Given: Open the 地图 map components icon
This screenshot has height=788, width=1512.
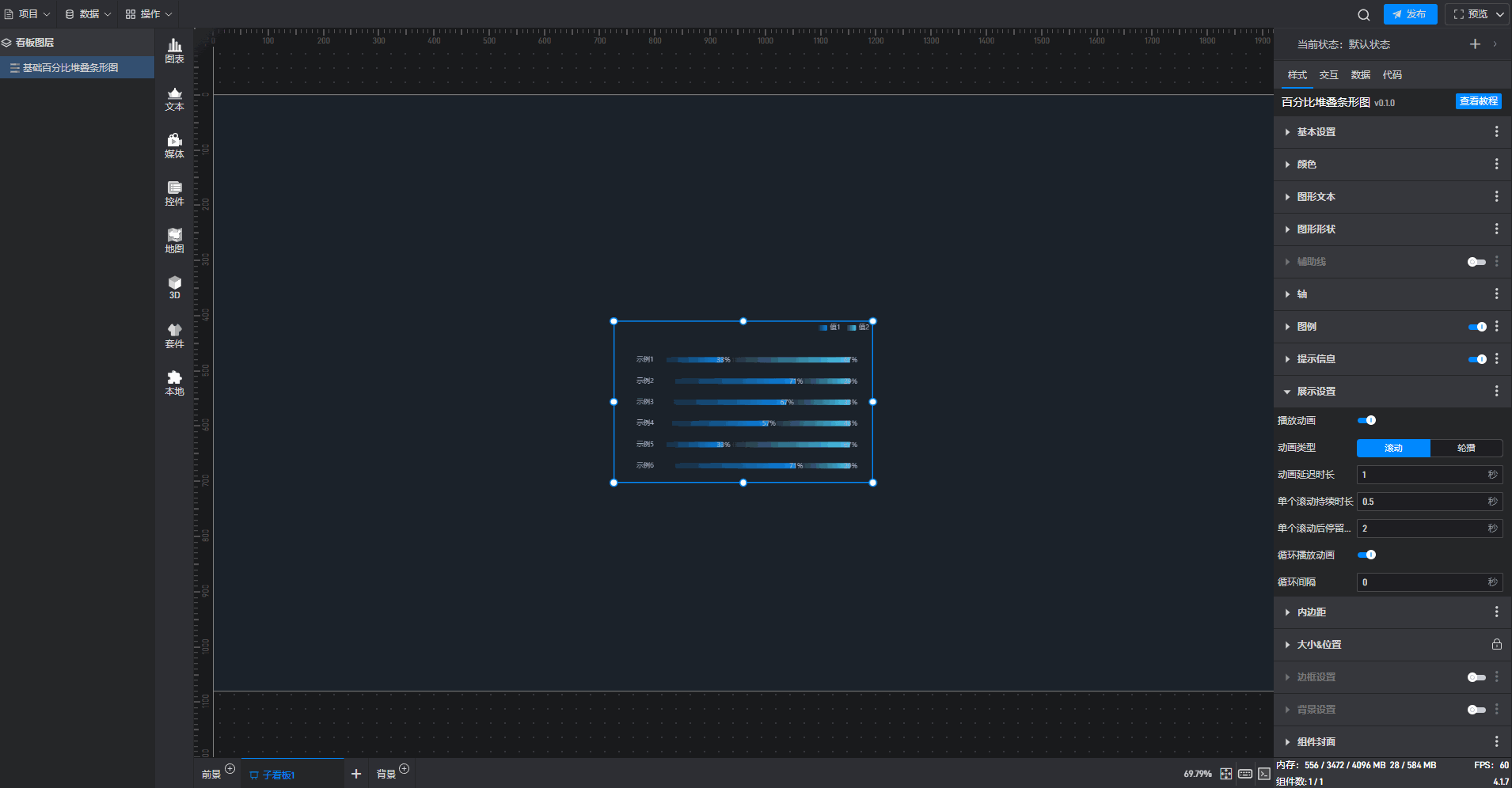Looking at the screenshot, I should [x=174, y=241].
